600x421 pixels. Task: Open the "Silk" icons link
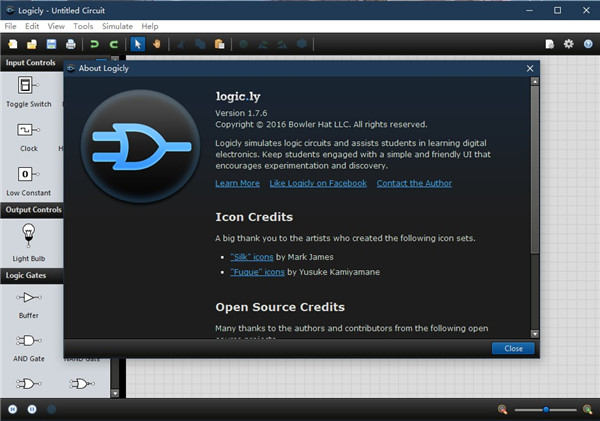coord(252,257)
